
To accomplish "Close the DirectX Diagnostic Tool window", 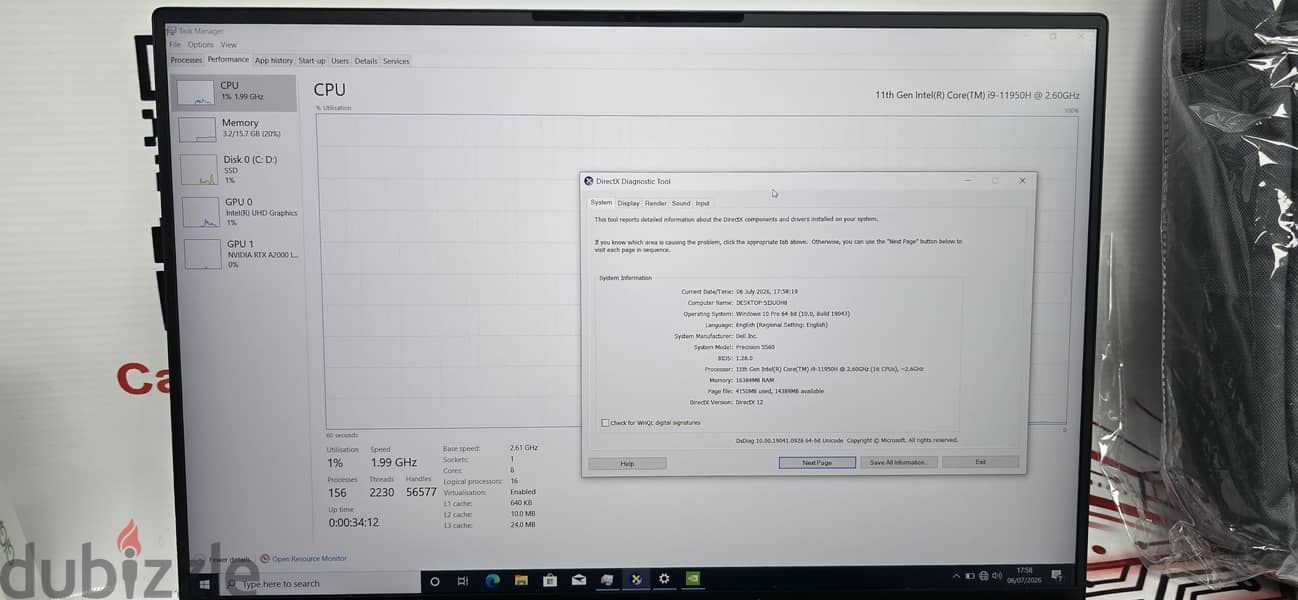I will coord(1022,181).
